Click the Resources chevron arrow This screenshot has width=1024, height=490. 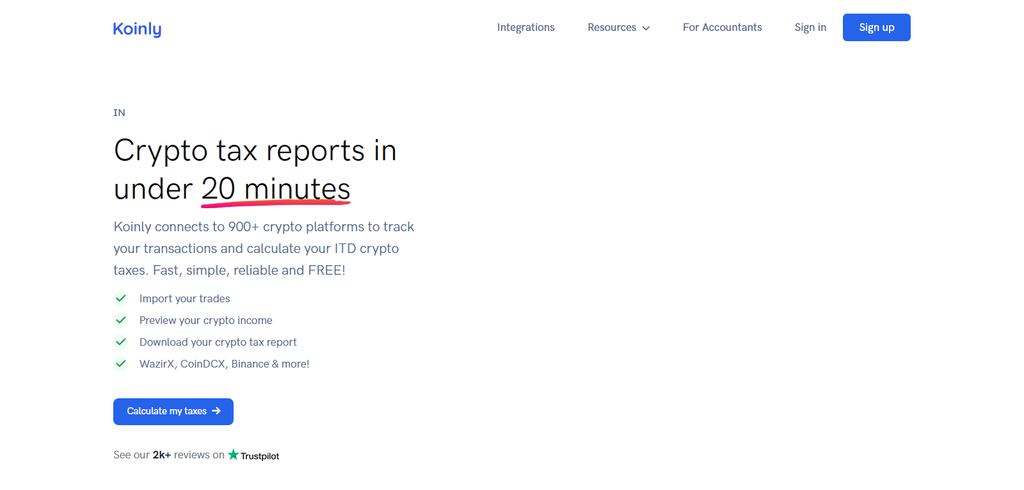click(x=646, y=28)
